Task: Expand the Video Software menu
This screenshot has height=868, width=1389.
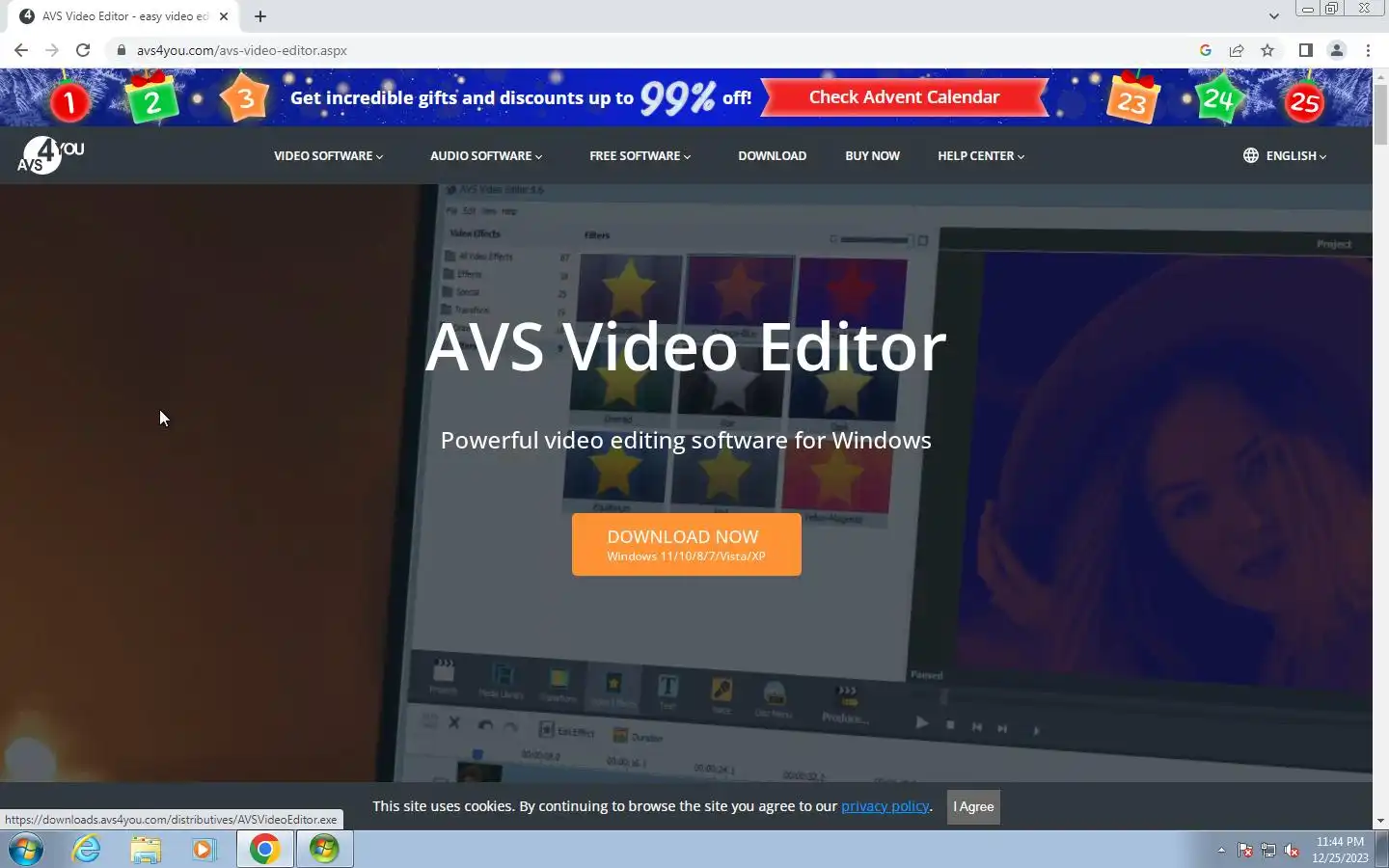Action: tap(328, 155)
